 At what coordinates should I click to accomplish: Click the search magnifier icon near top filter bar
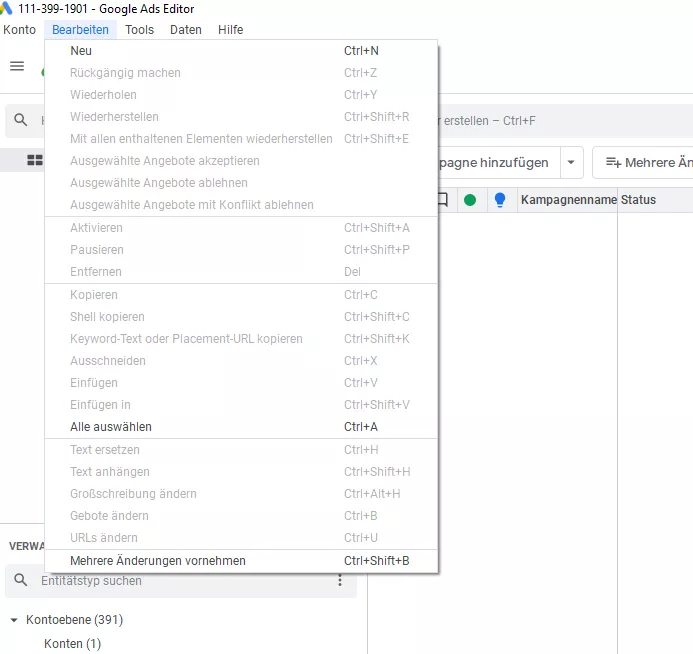click(20, 120)
